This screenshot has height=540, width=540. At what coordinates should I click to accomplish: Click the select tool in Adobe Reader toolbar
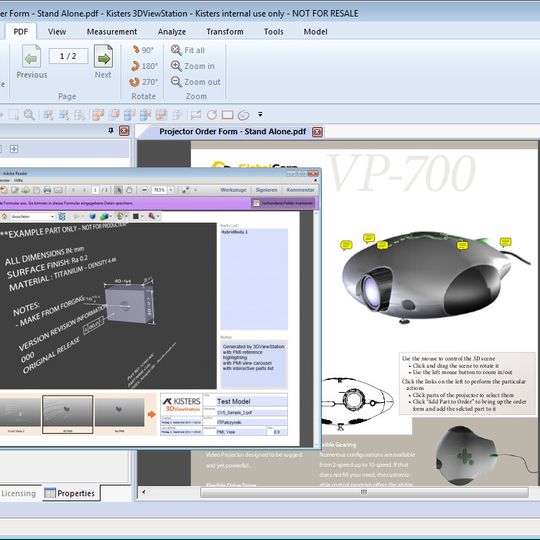tap(118, 190)
